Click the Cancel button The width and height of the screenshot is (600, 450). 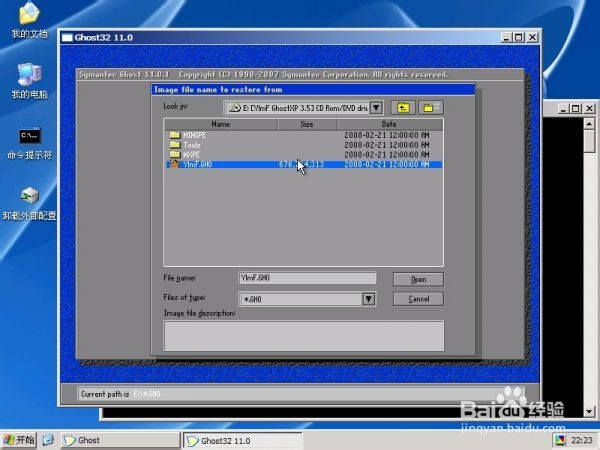418,299
